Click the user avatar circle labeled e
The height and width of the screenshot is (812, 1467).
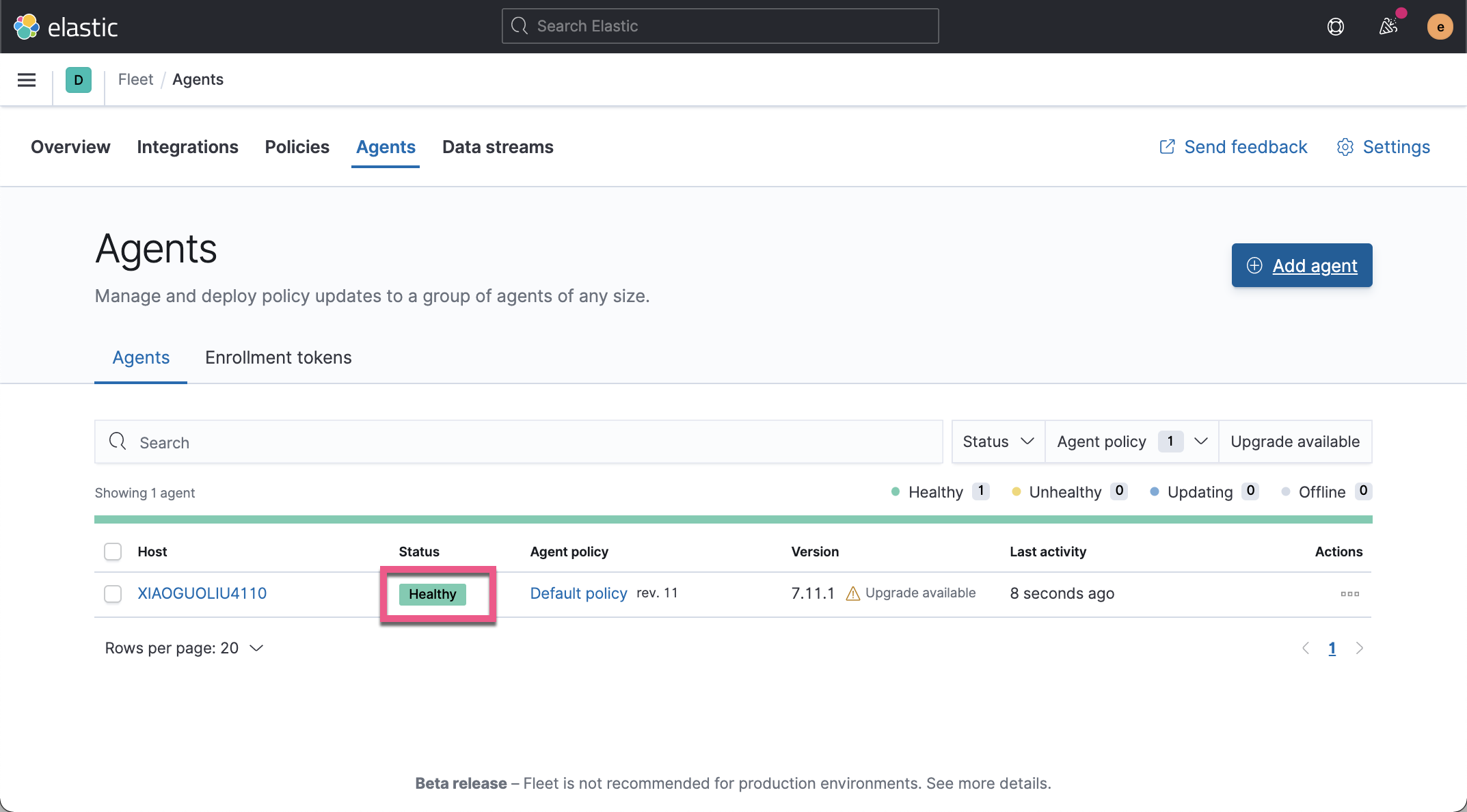tap(1440, 26)
